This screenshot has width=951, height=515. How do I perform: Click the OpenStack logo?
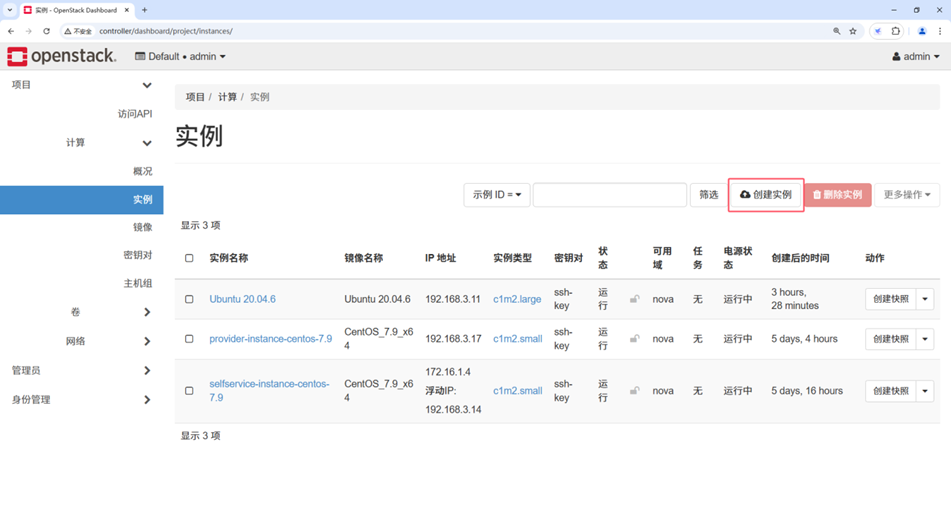pyautogui.click(x=61, y=56)
